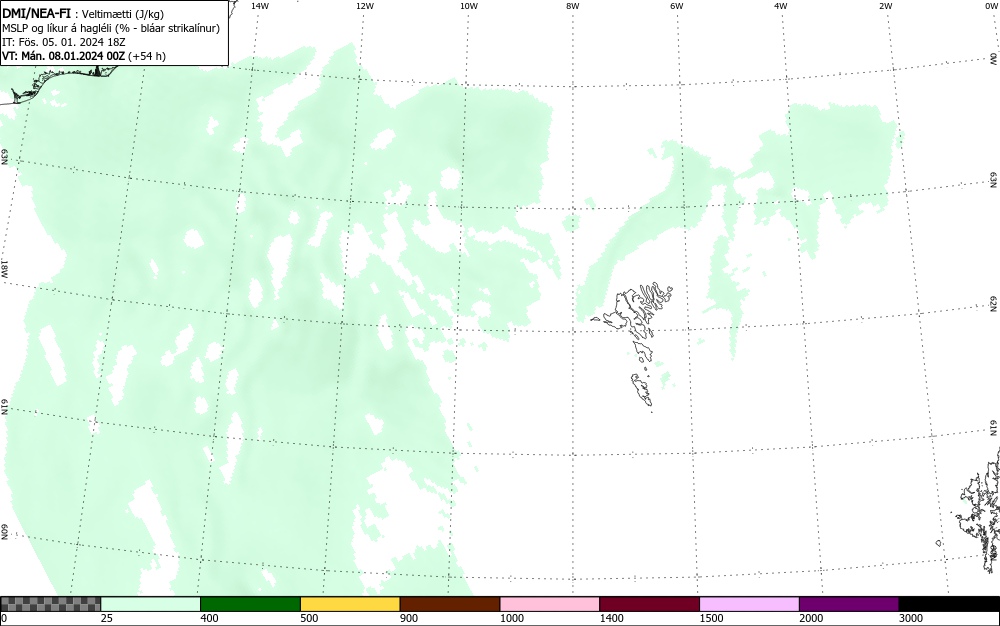Click the "6W" longitude label
The image size is (1000, 626).
(x=677, y=6)
